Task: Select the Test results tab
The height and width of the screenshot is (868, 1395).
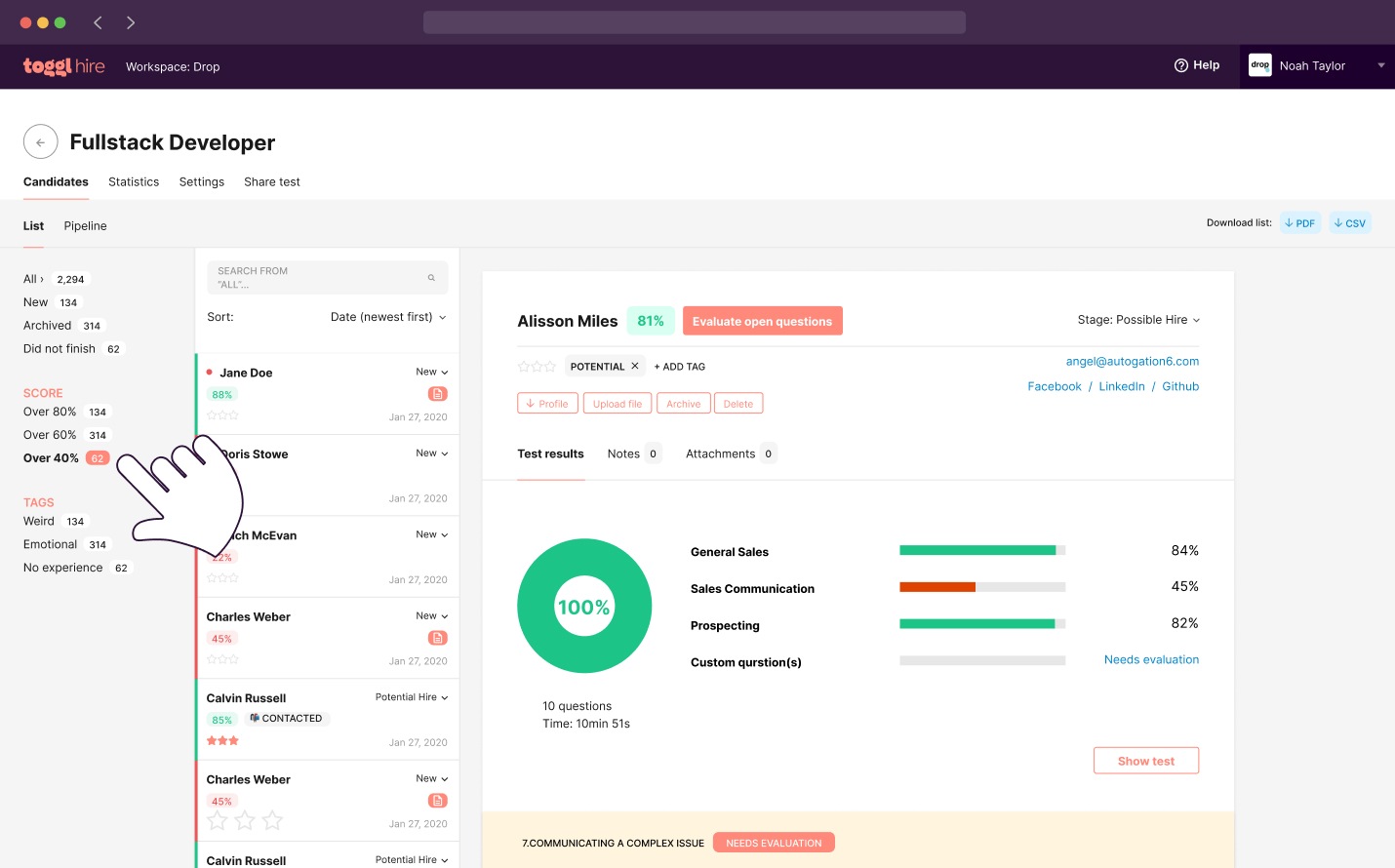Action: 550,454
